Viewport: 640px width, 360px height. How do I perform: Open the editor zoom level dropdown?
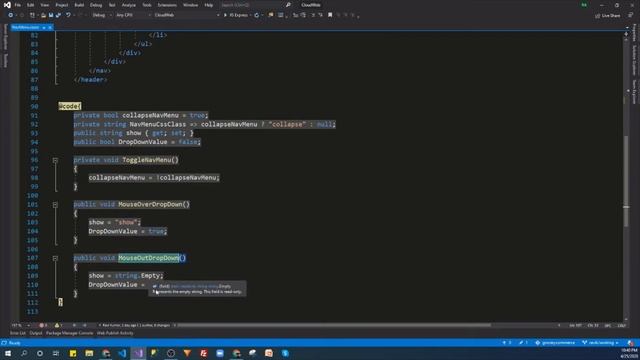point(20,325)
